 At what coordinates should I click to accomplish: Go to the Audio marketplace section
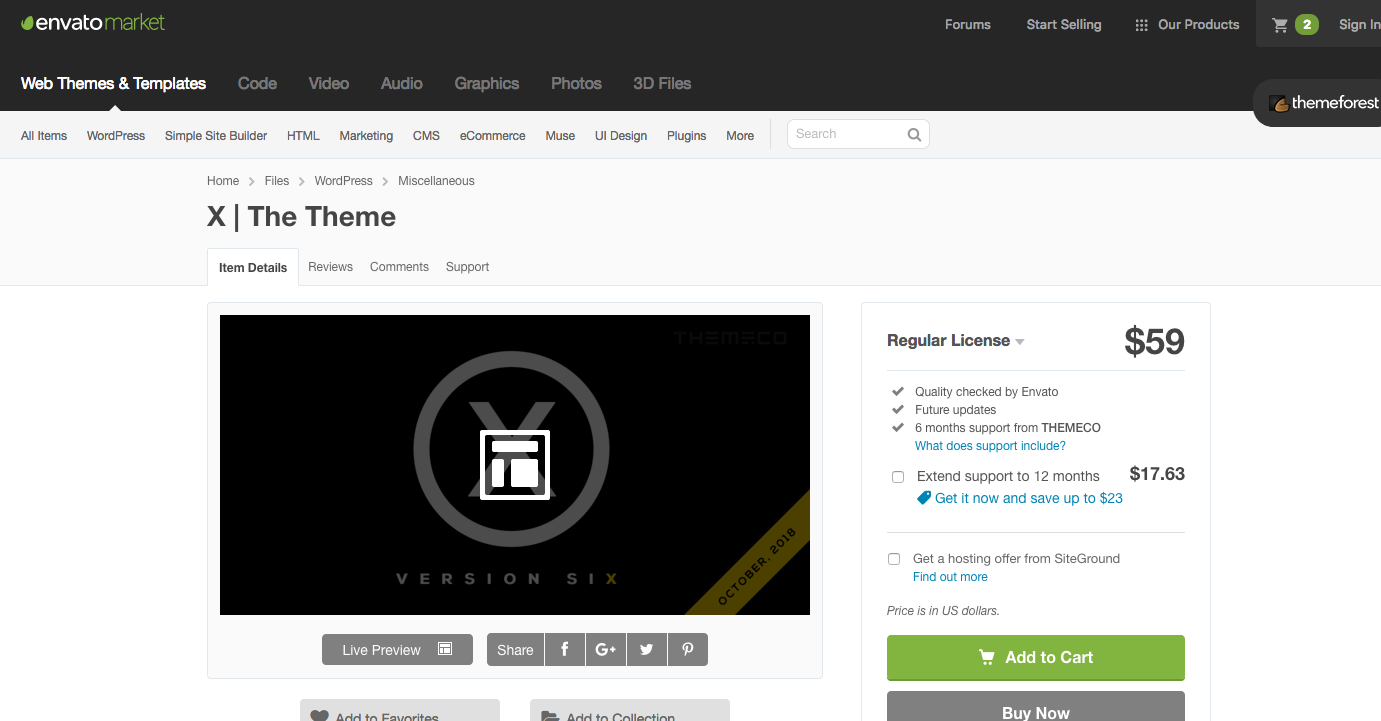402,84
